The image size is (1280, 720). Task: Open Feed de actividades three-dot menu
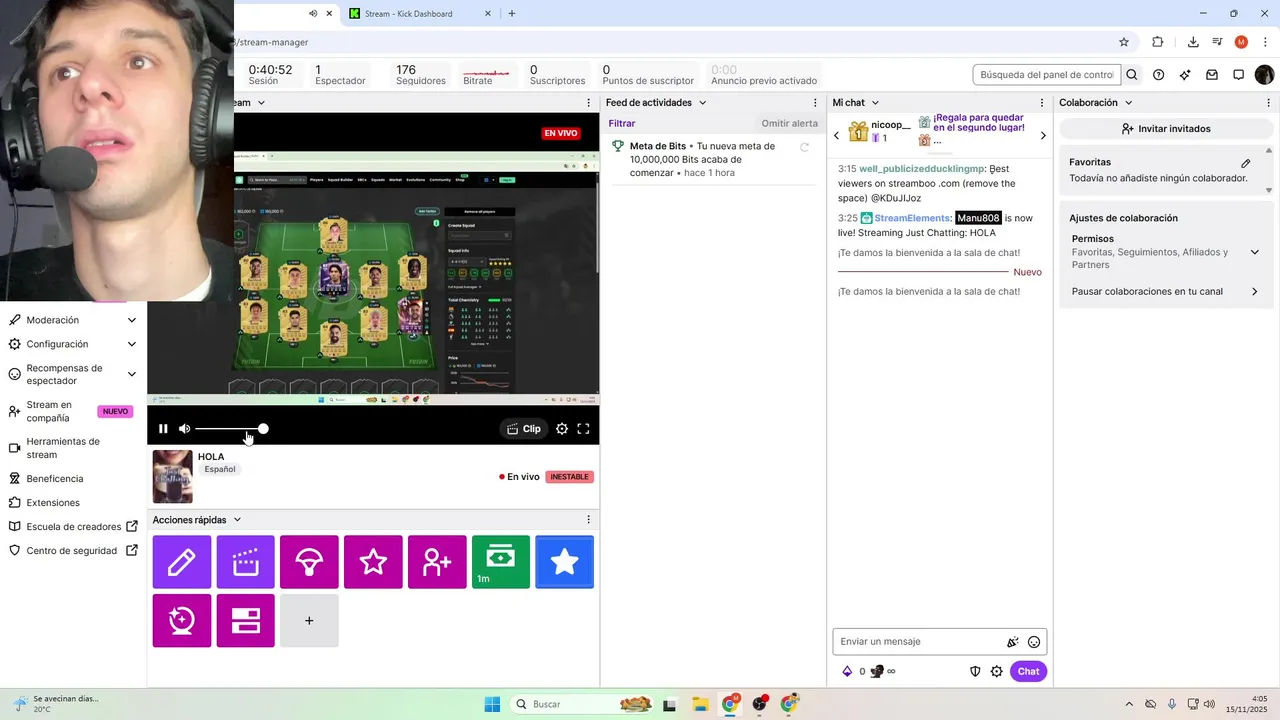coord(816,103)
